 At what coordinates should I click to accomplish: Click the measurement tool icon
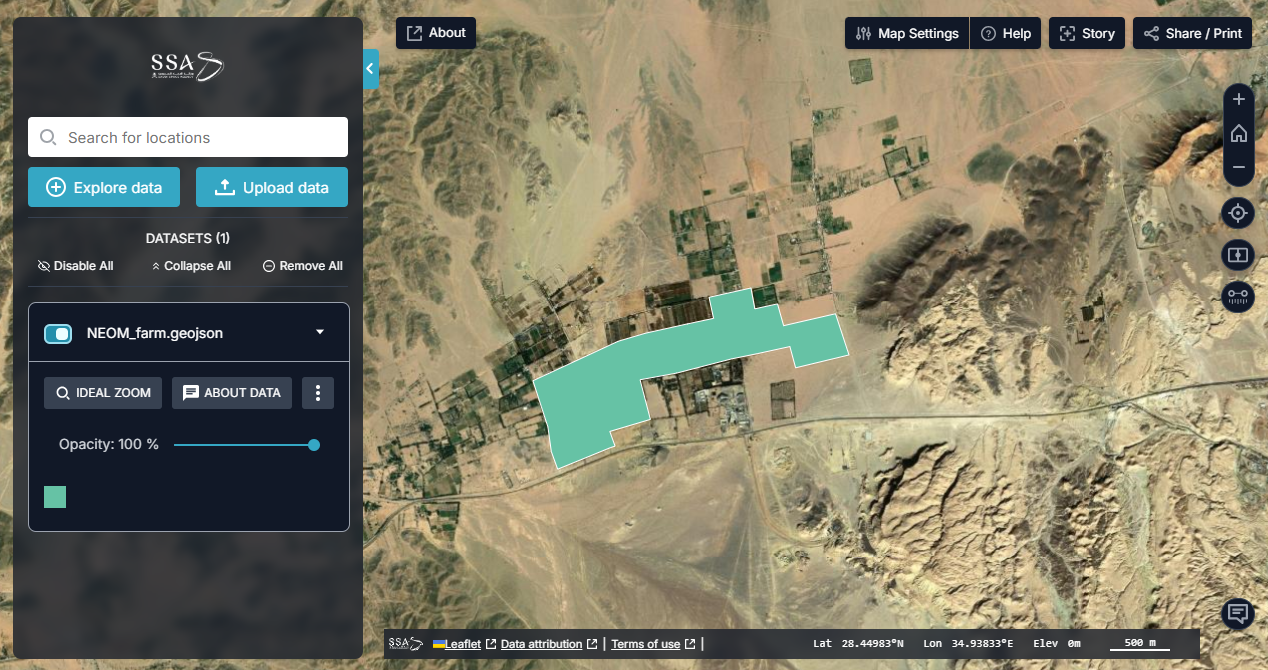point(1238,296)
